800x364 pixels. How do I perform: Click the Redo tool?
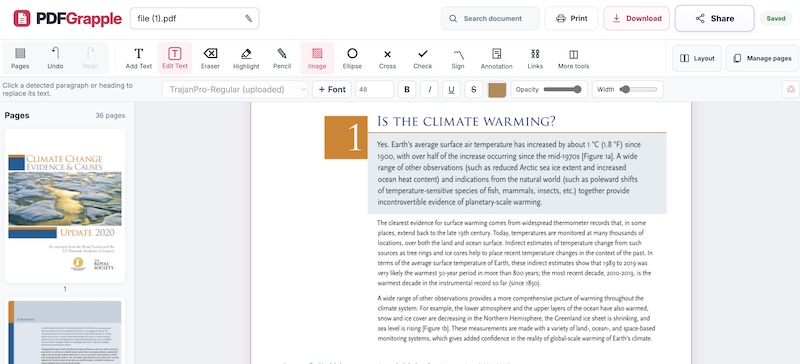click(x=90, y=58)
